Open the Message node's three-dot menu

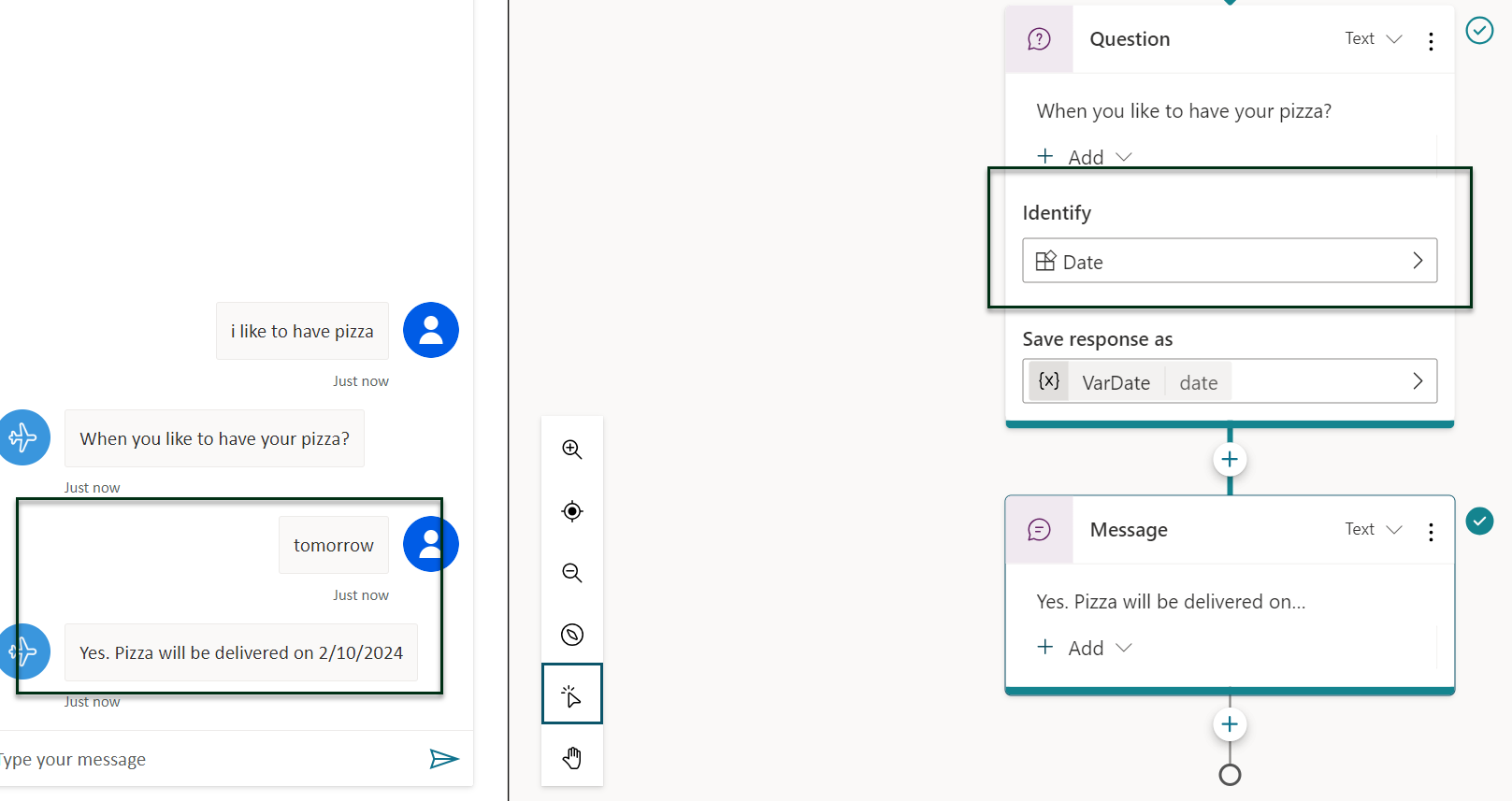[x=1431, y=531]
